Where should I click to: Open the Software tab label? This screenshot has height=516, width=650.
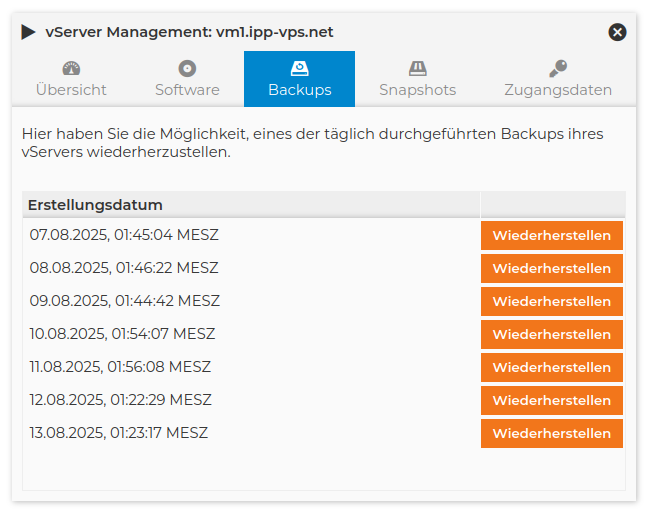(187, 90)
